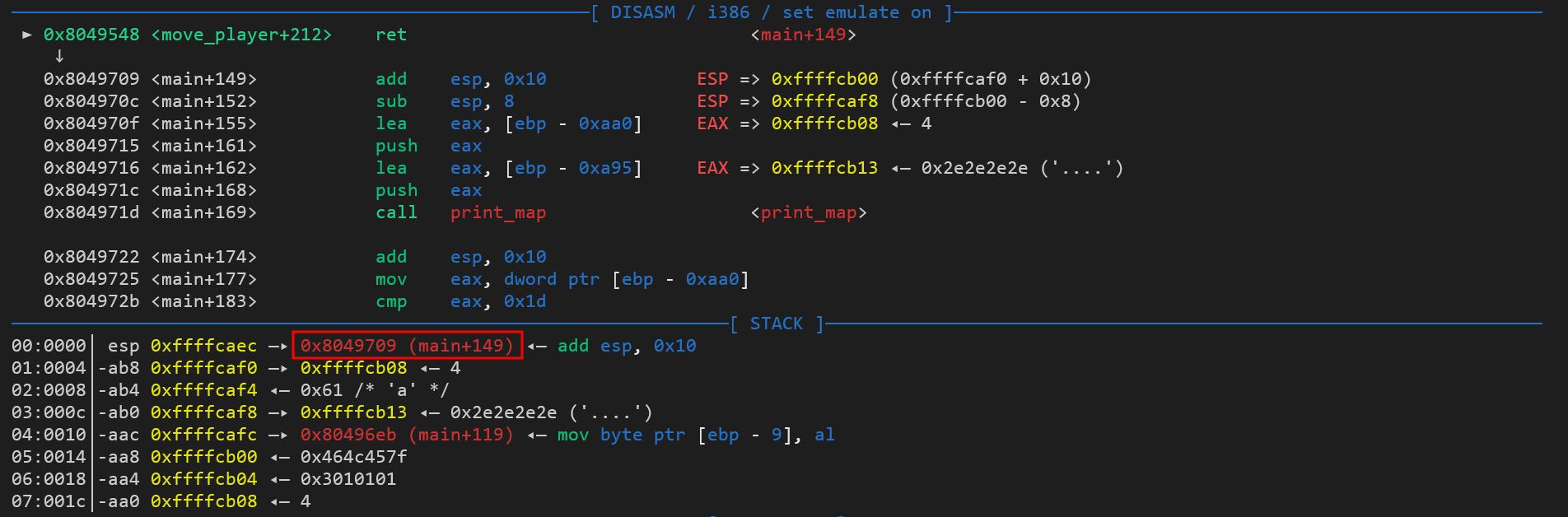Click the <print_map> symbol annotation on right
This screenshot has width=1568, height=517.
(x=808, y=212)
